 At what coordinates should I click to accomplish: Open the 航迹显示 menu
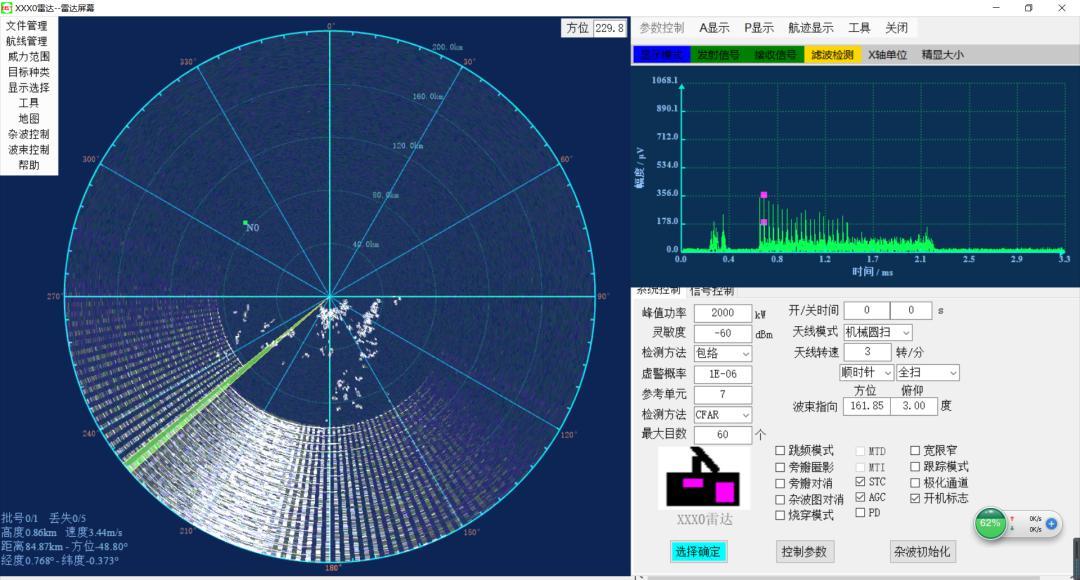click(x=810, y=28)
